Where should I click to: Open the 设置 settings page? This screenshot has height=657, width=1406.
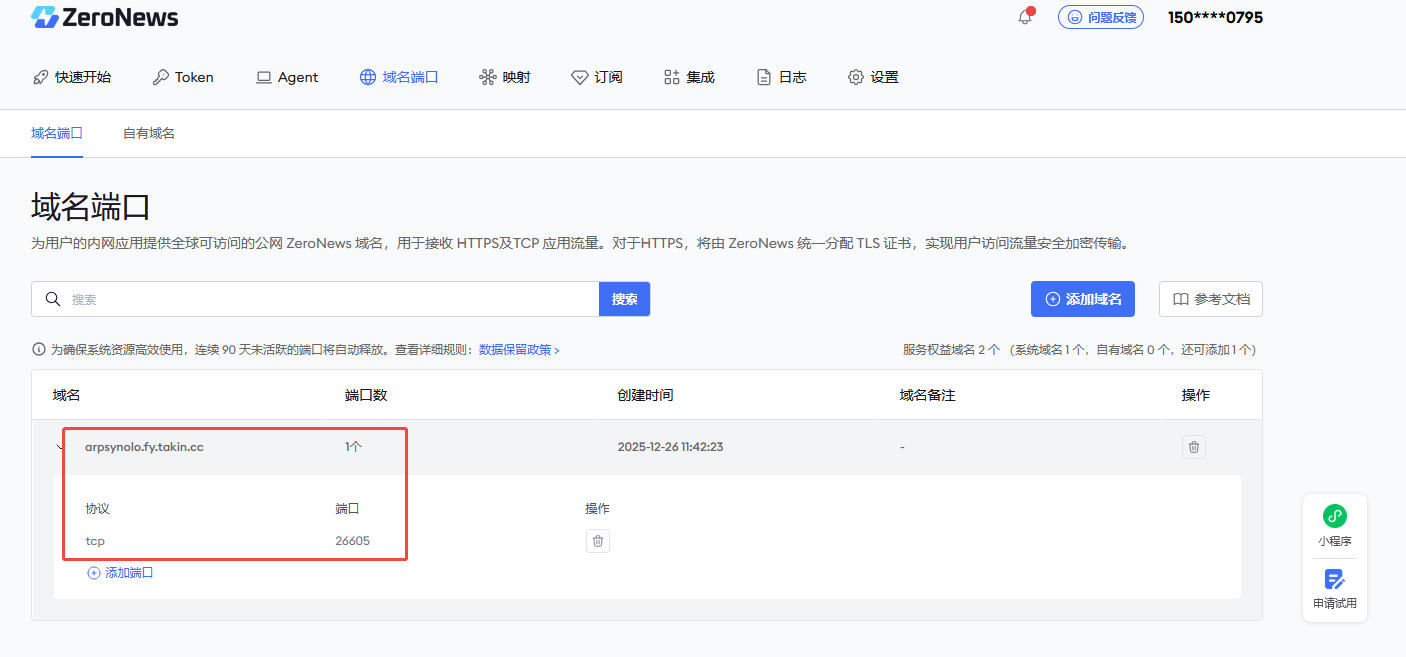pyautogui.click(x=873, y=77)
